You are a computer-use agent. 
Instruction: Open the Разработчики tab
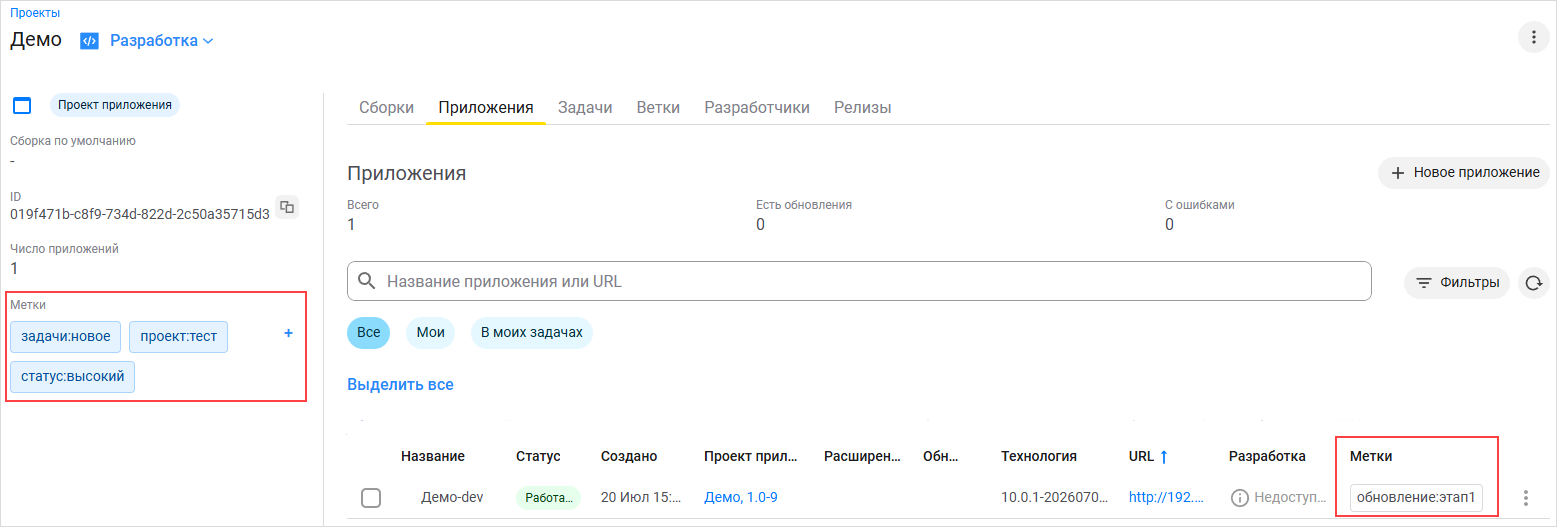[x=757, y=107]
